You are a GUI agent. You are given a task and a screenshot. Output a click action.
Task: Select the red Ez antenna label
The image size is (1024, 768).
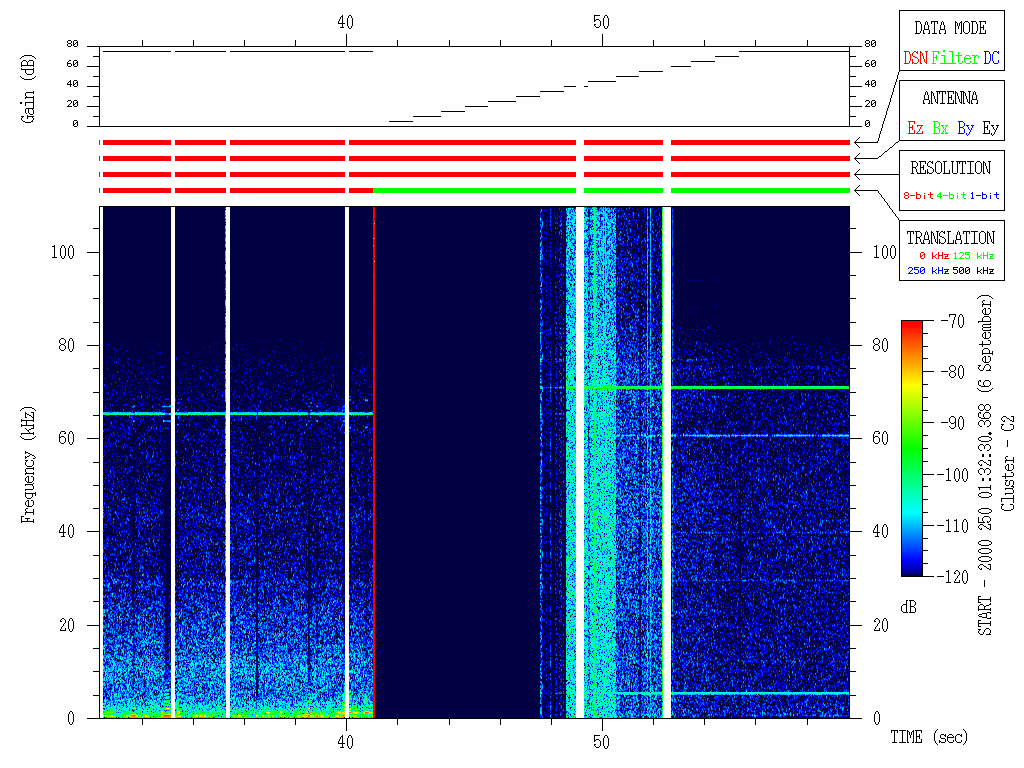coord(915,128)
